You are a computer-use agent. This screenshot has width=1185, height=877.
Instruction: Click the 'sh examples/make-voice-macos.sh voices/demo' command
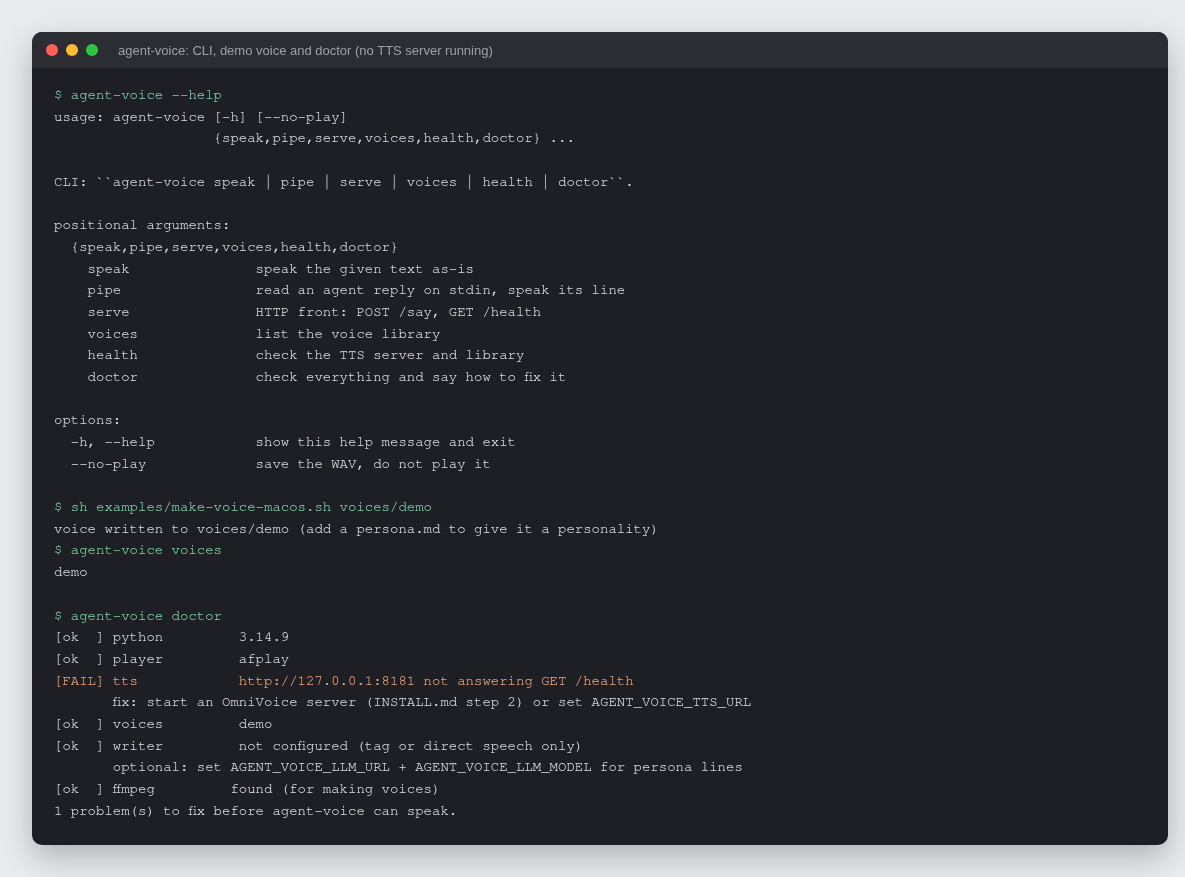pyautogui.click(x=251, y=507)
